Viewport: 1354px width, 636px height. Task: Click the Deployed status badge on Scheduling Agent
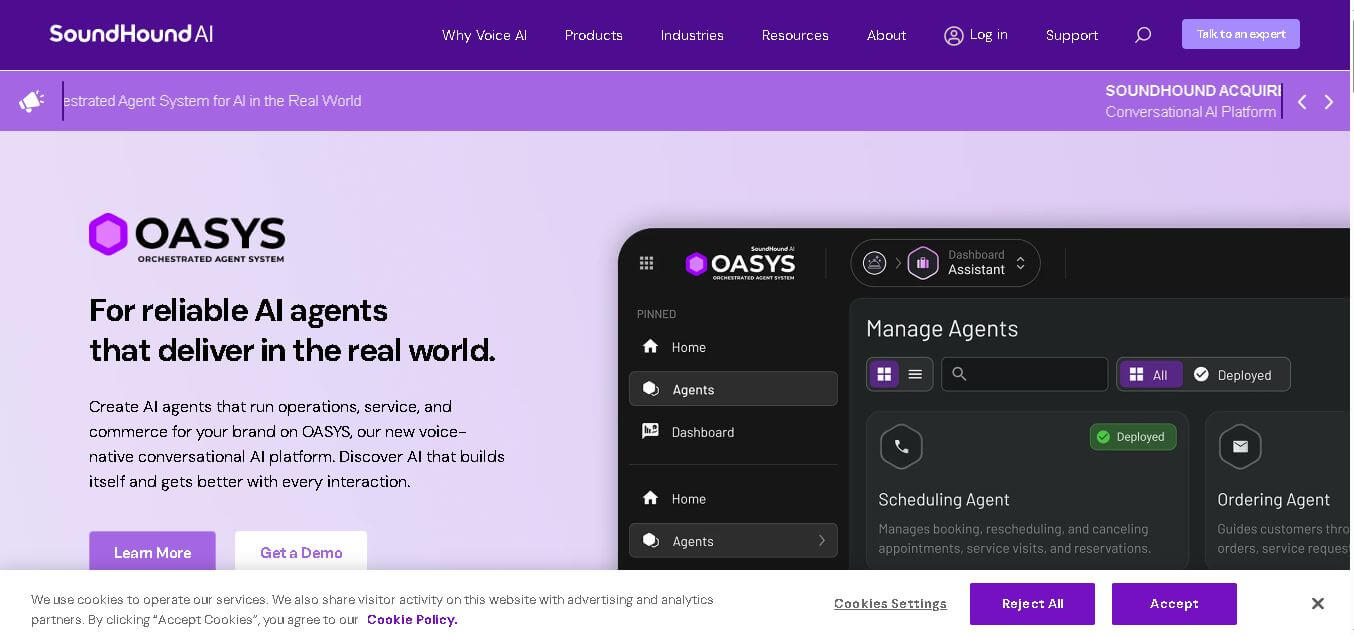[x=1133, y=437]
